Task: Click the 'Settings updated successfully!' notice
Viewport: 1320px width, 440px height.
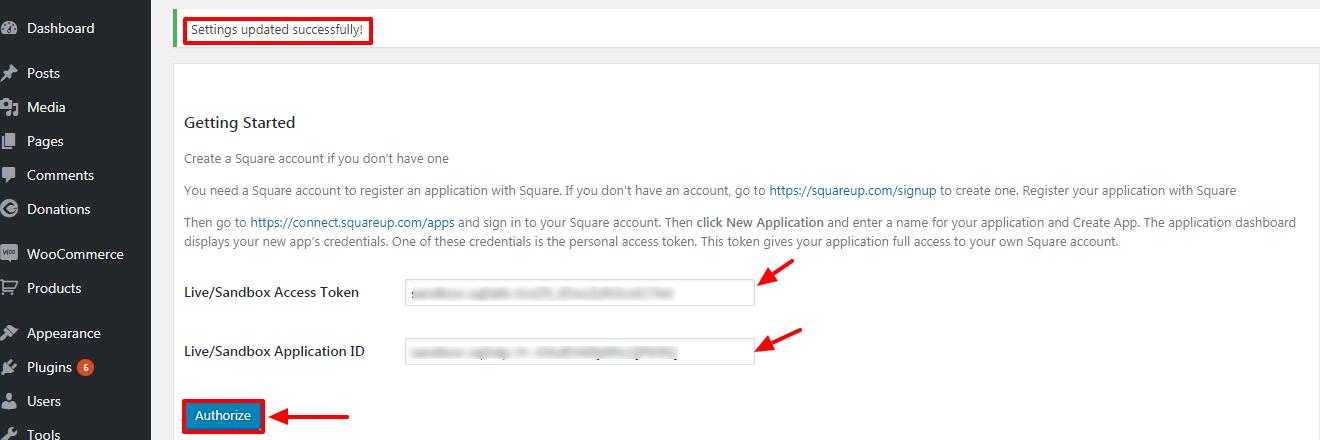Action: [x=277, y=30]
